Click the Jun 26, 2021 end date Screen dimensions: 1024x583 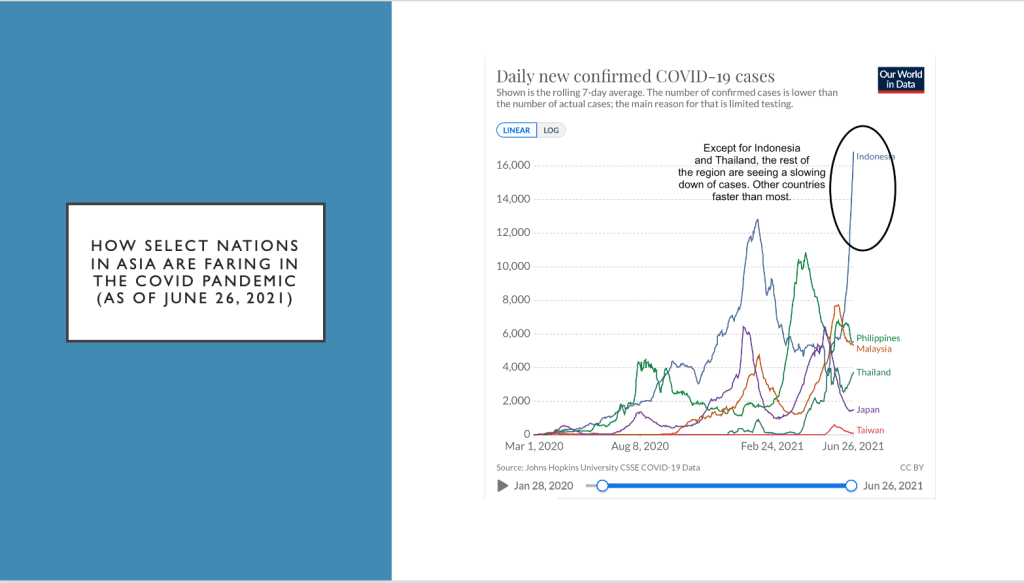coord(893,486)
